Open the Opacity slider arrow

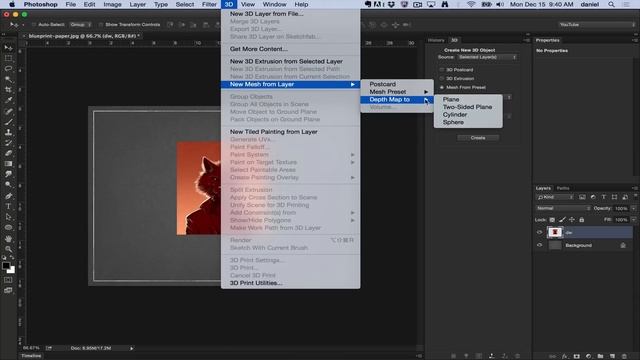(633, 208)
